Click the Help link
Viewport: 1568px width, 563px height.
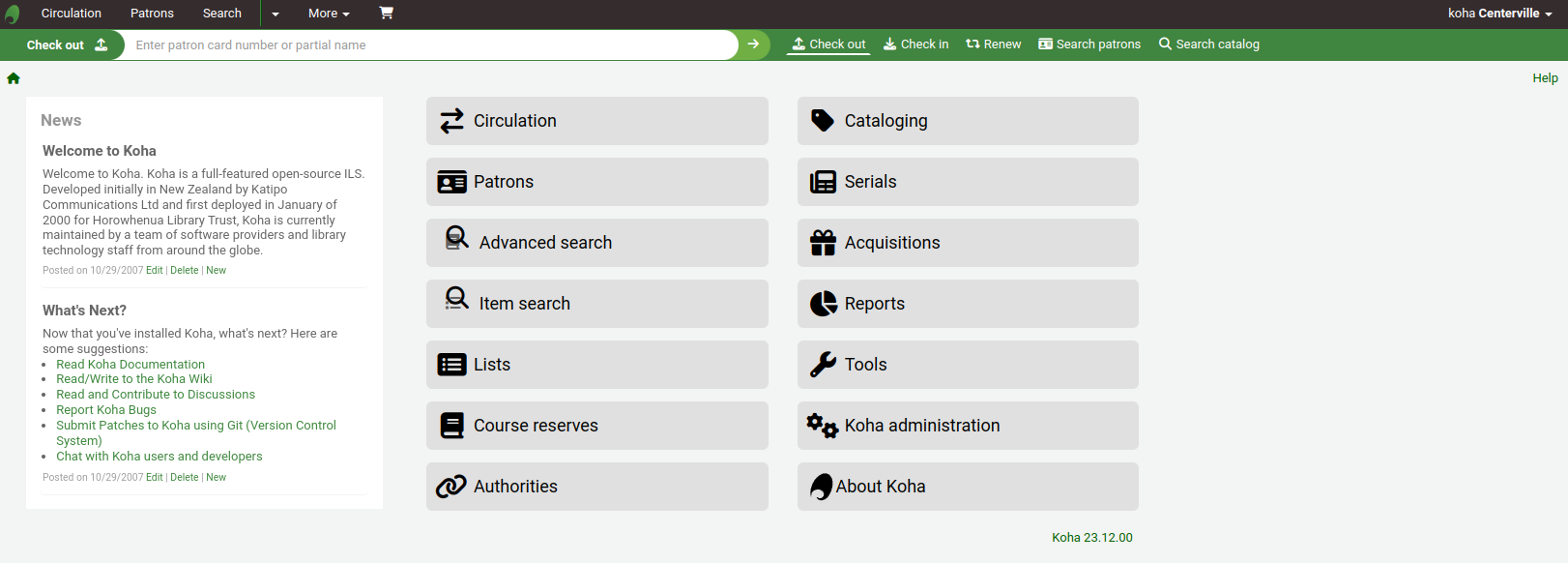pyautogui.click(x=1545, y=78)
